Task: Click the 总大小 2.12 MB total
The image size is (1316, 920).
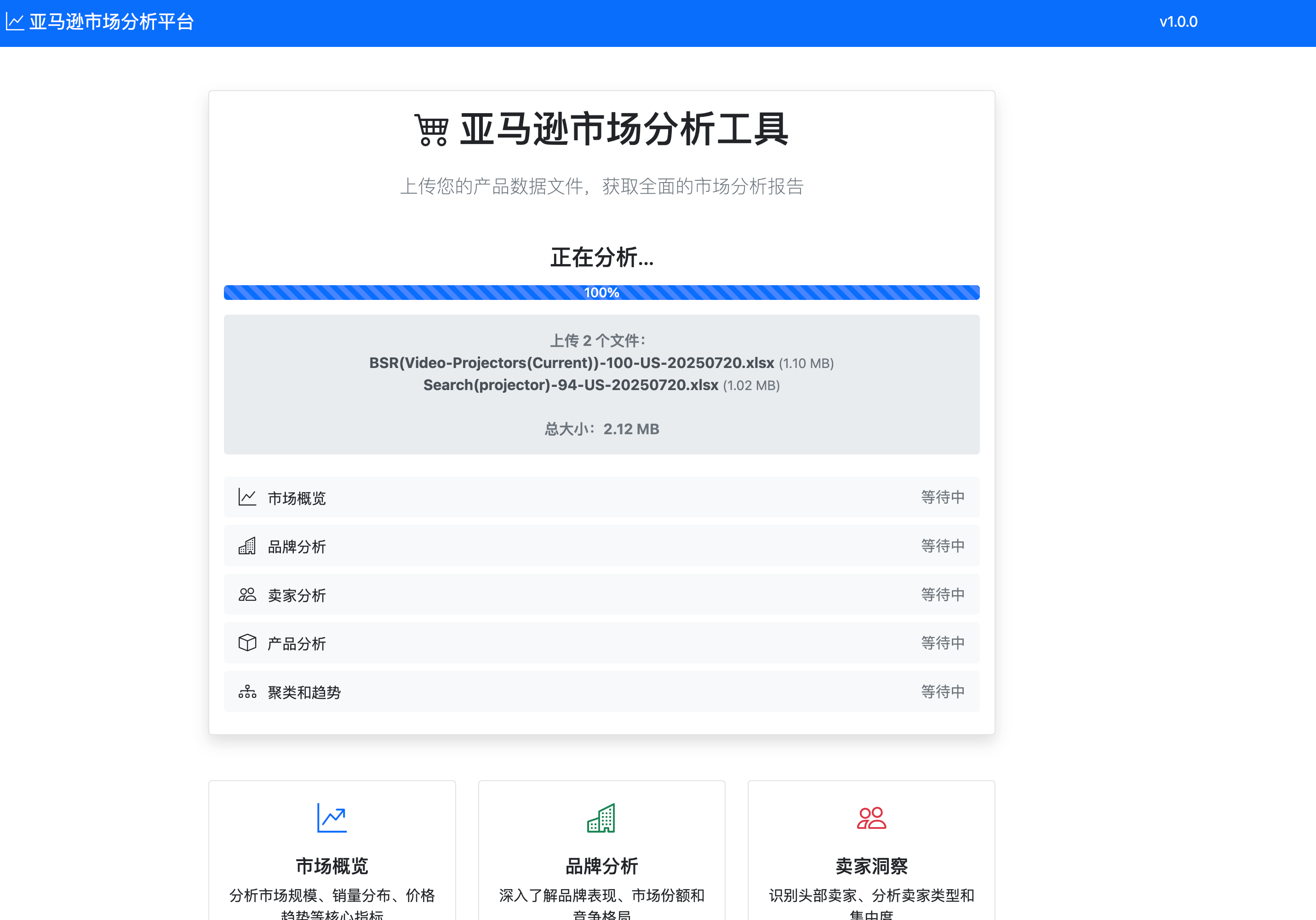Action: click(x=602, y=429)
